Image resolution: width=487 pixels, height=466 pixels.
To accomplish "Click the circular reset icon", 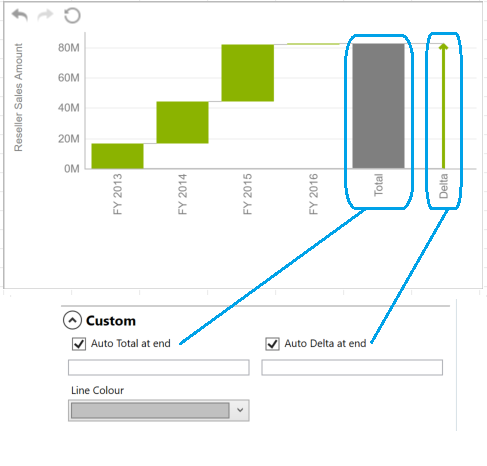I will (x=72, y=16).
